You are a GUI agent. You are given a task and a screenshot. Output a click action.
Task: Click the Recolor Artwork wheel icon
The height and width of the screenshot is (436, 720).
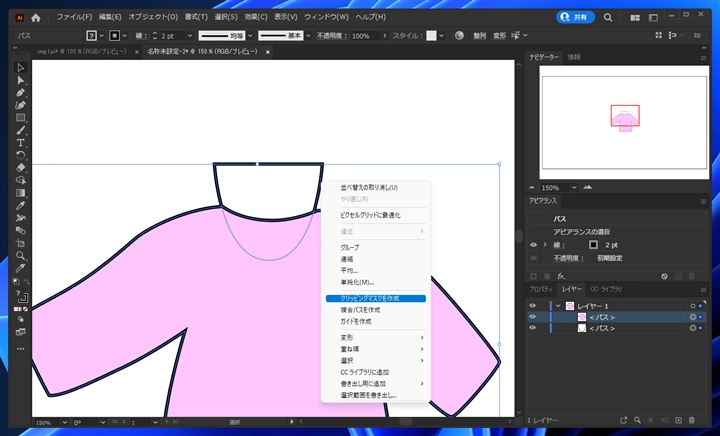point(459,35)
